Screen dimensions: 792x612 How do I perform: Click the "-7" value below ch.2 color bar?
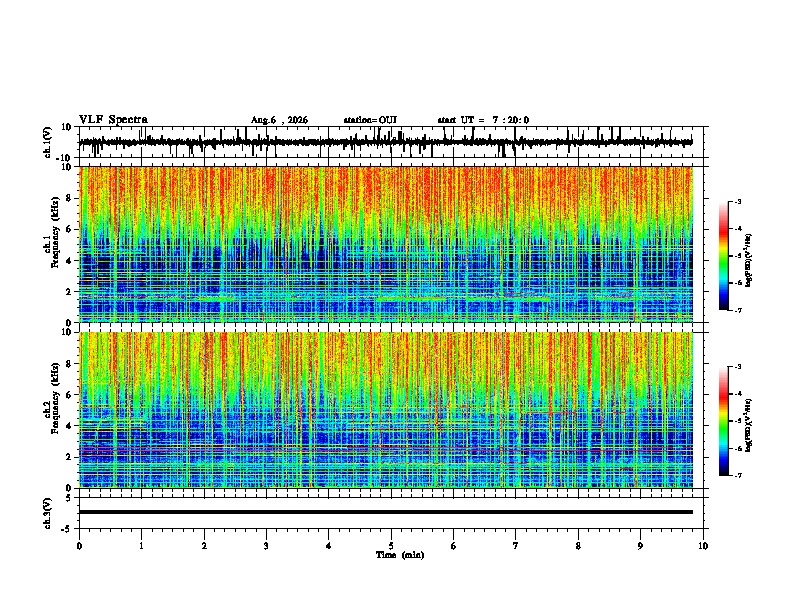point(738,475)
